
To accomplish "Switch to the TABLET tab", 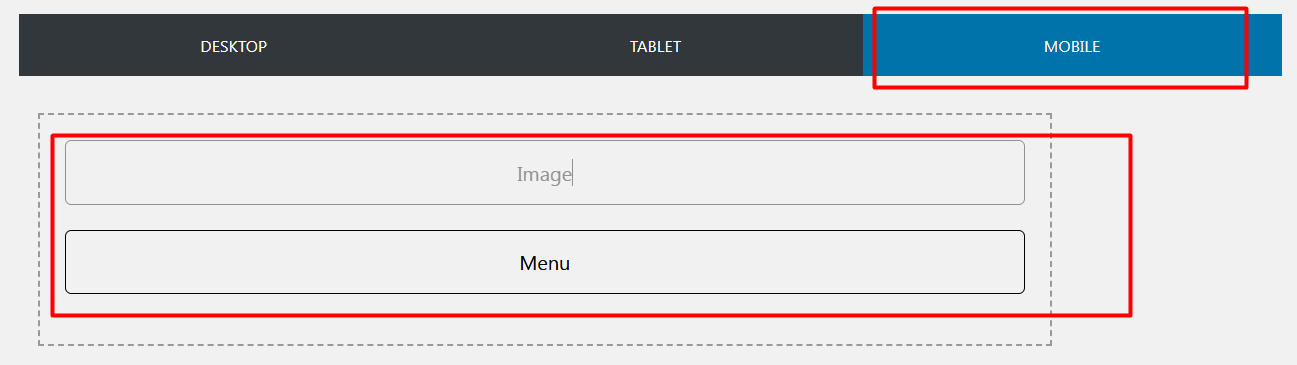I will [x=655, y=46].
